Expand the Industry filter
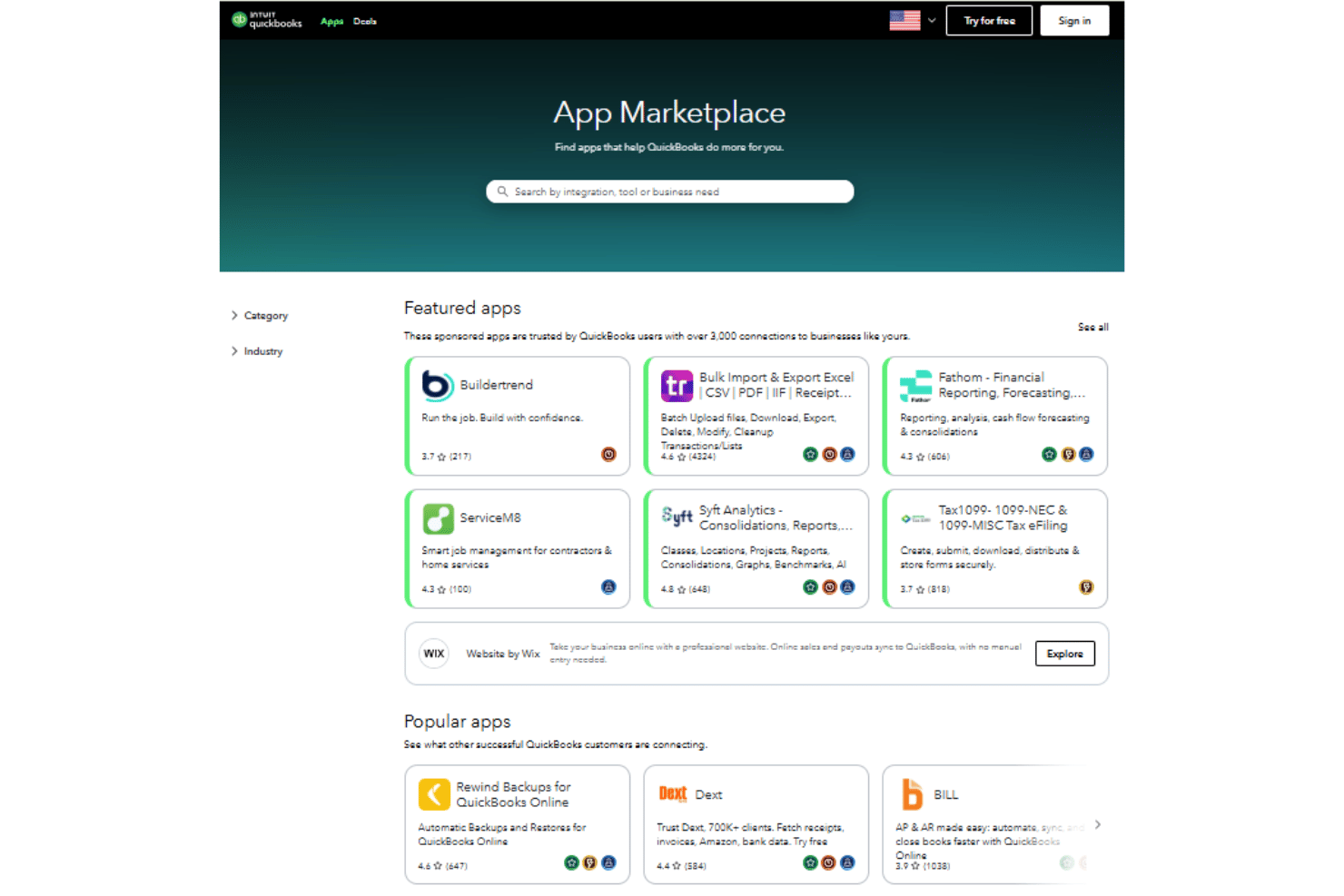This screenshot has width=1344, height=896. (x=257, y=350)
